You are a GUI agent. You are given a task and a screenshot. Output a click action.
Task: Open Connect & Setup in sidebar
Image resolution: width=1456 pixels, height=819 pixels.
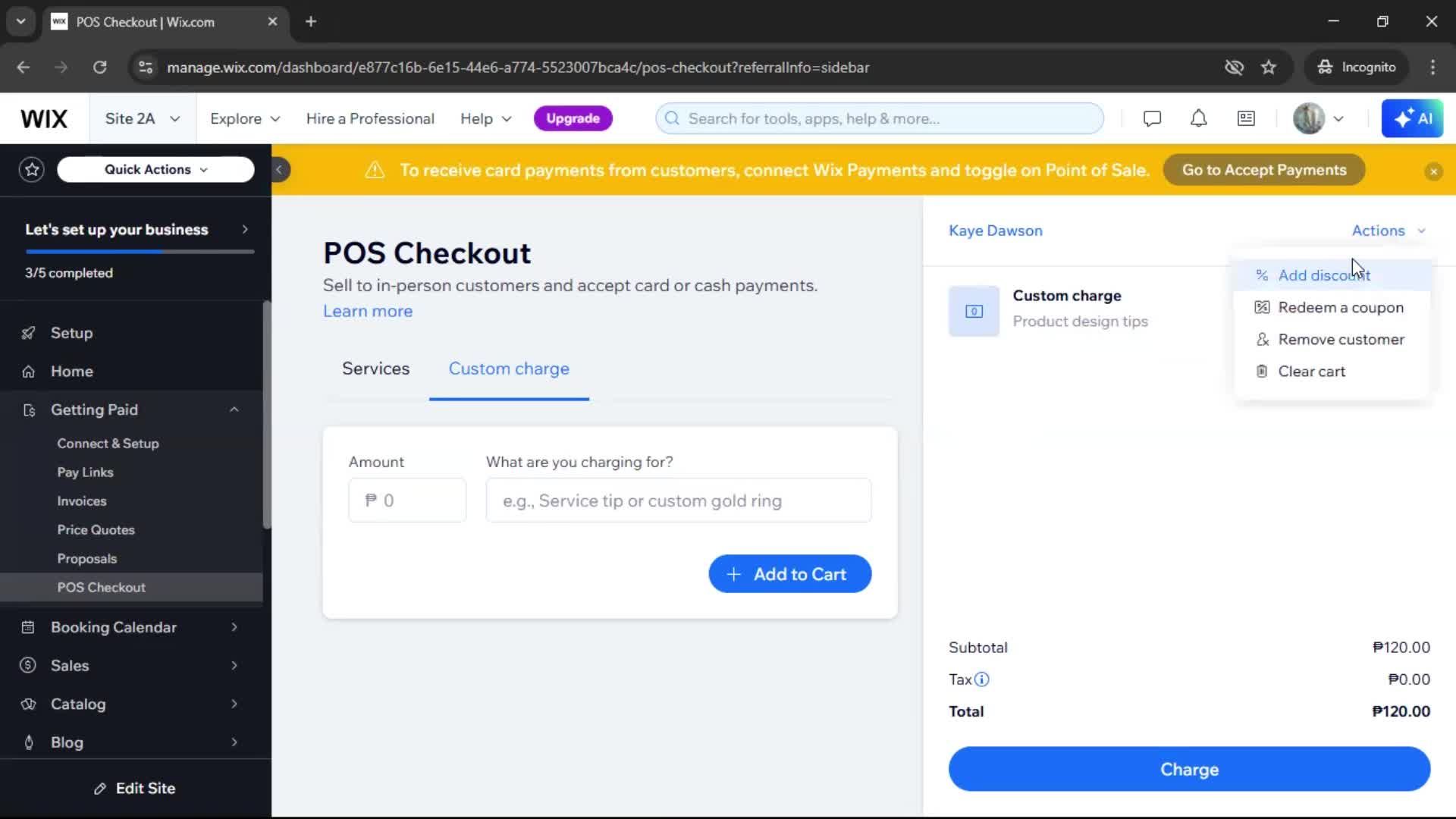point(108,444)
